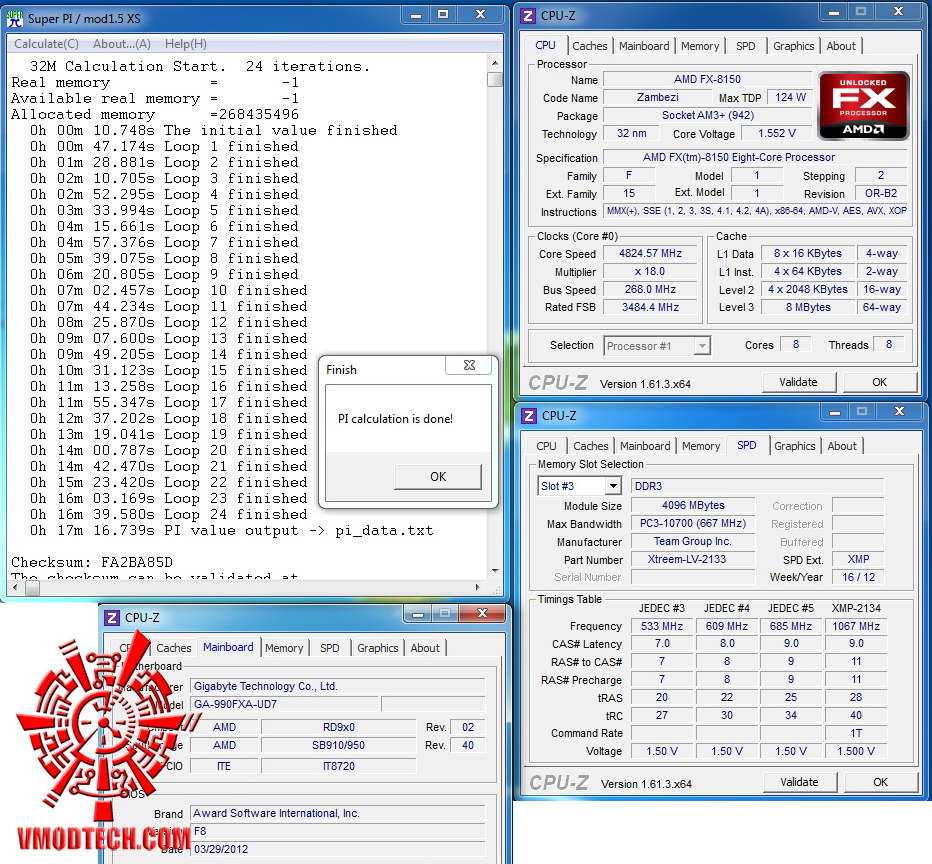
Task: Click the Mainboard model field GA-990FXA-UD7
Action: coord(284,704)
